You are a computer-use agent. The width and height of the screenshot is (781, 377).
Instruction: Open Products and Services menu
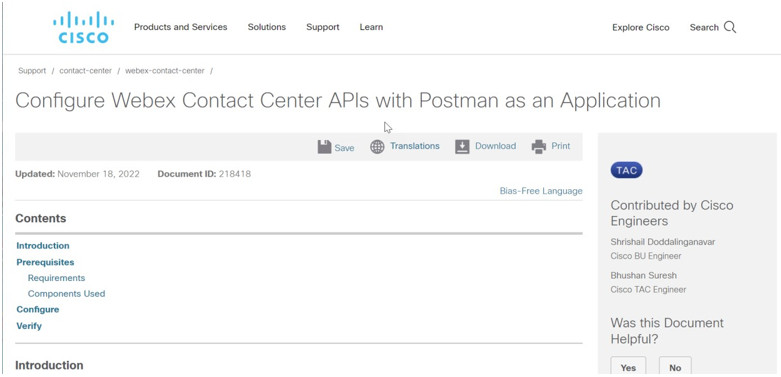[180, 27]
